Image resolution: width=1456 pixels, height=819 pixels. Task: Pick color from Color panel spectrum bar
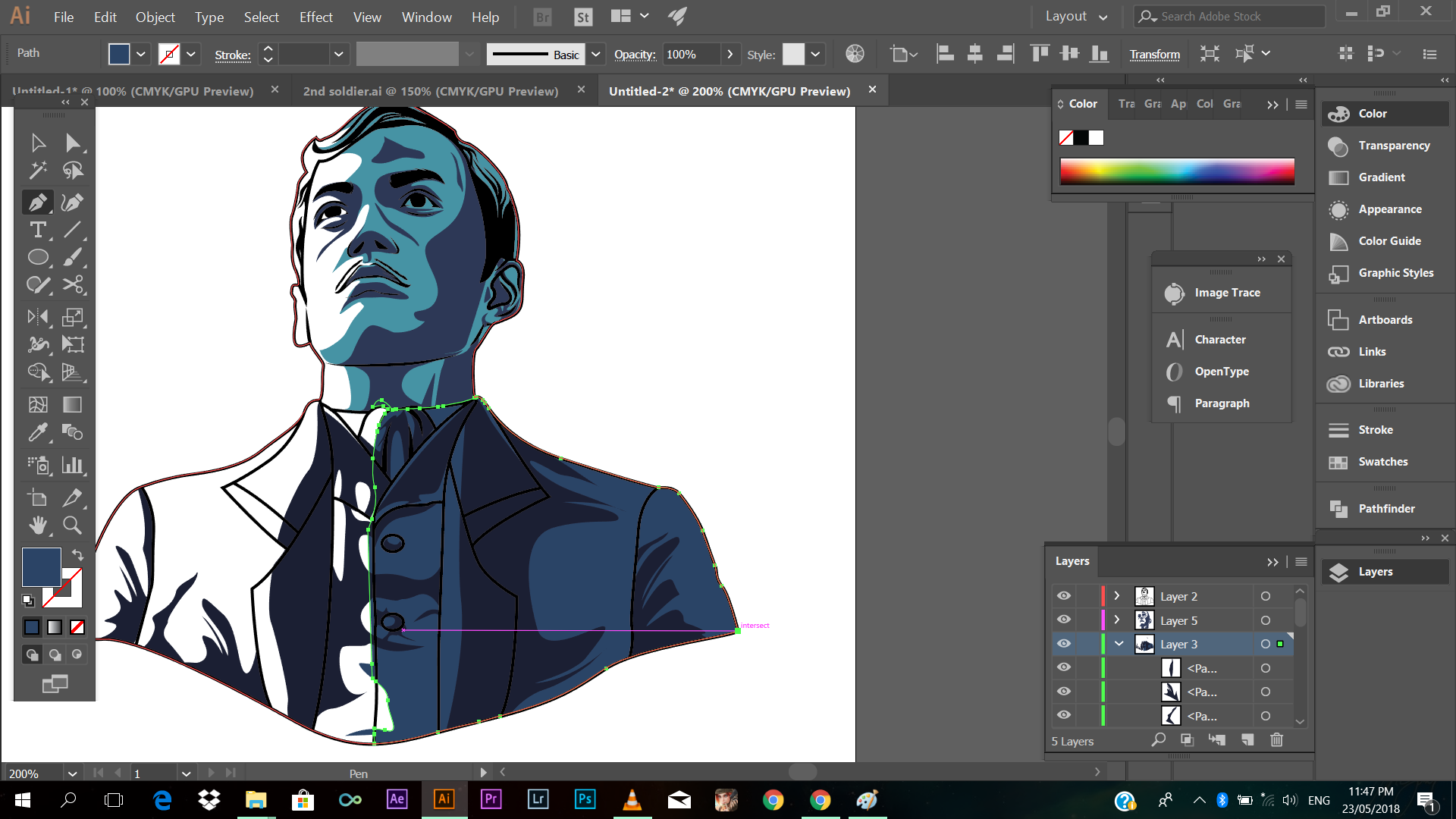click(1177, 171)
